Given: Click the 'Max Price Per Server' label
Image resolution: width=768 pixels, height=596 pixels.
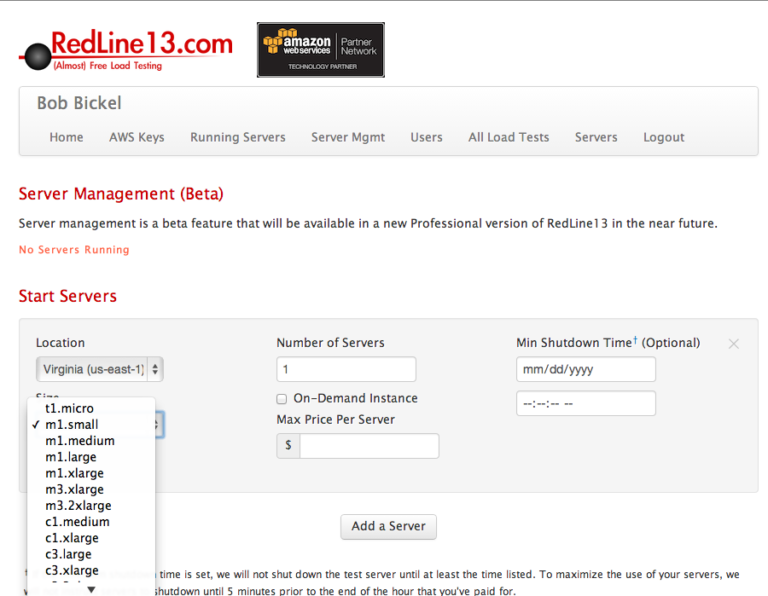Looking at the screenshot, I should pos(336,420).
